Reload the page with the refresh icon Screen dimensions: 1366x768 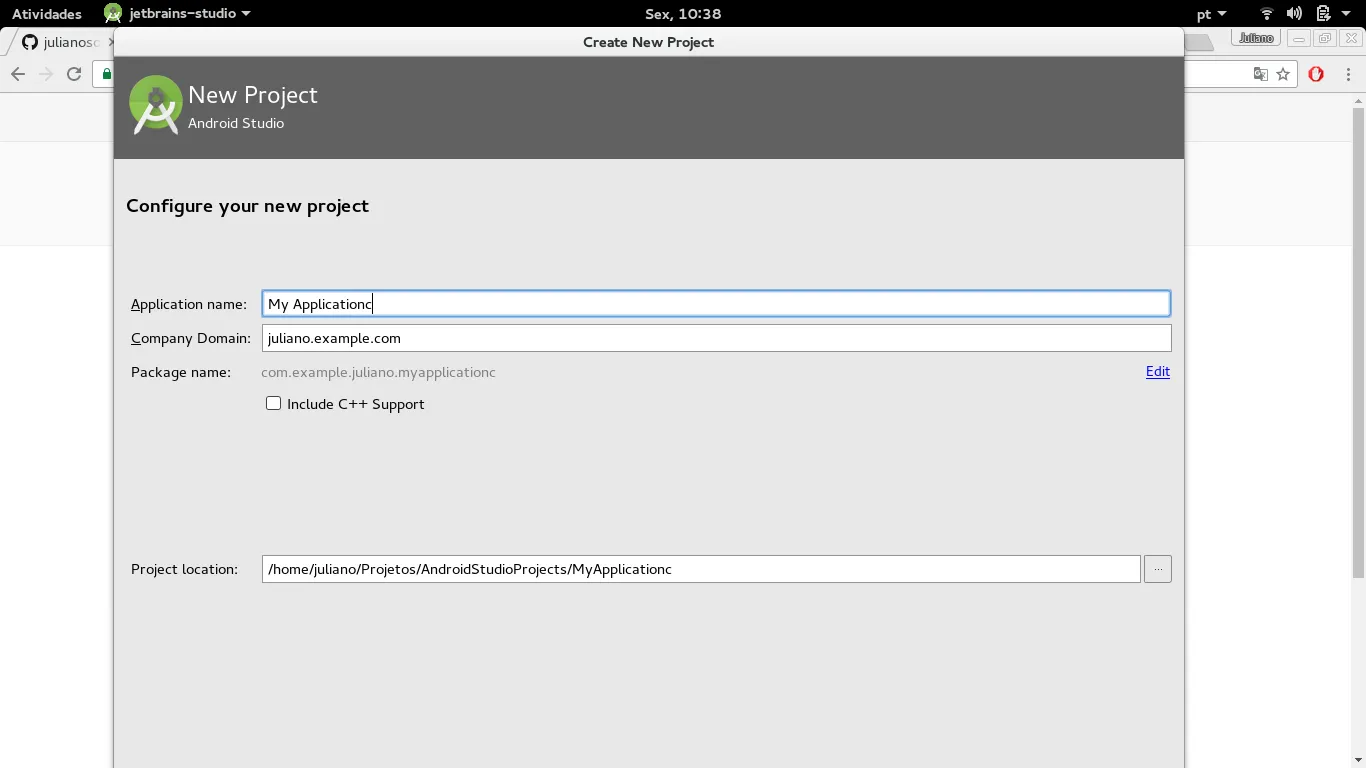tap(74, 74)
